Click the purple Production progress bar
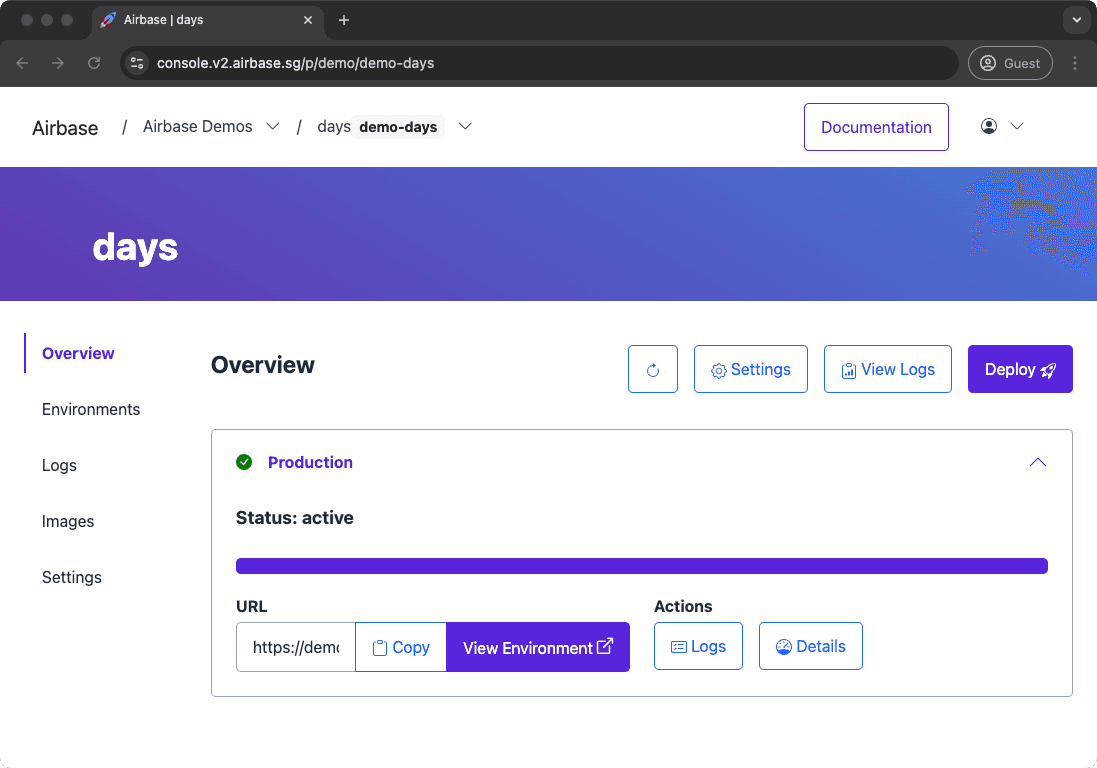 (x=641, y=565)
